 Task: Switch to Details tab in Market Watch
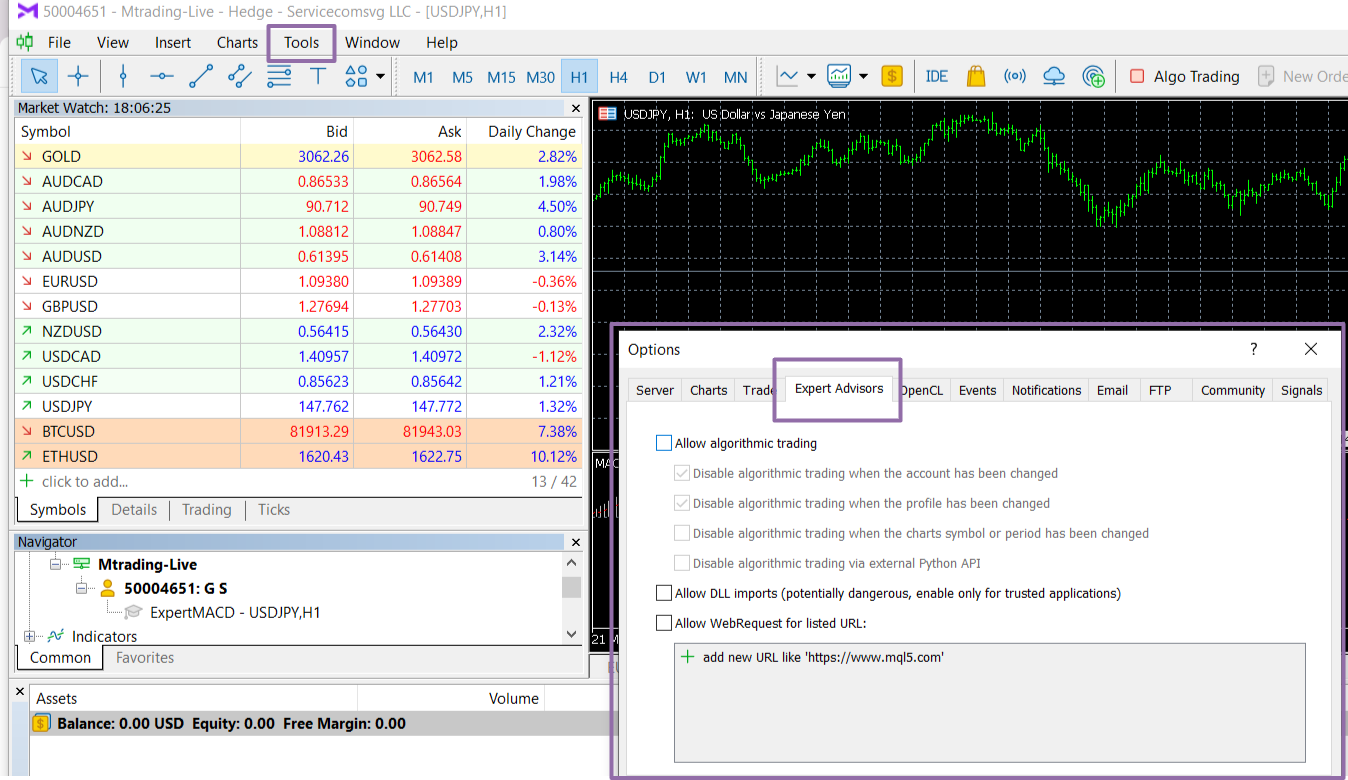pyautogui.click(x=134, y=510)
